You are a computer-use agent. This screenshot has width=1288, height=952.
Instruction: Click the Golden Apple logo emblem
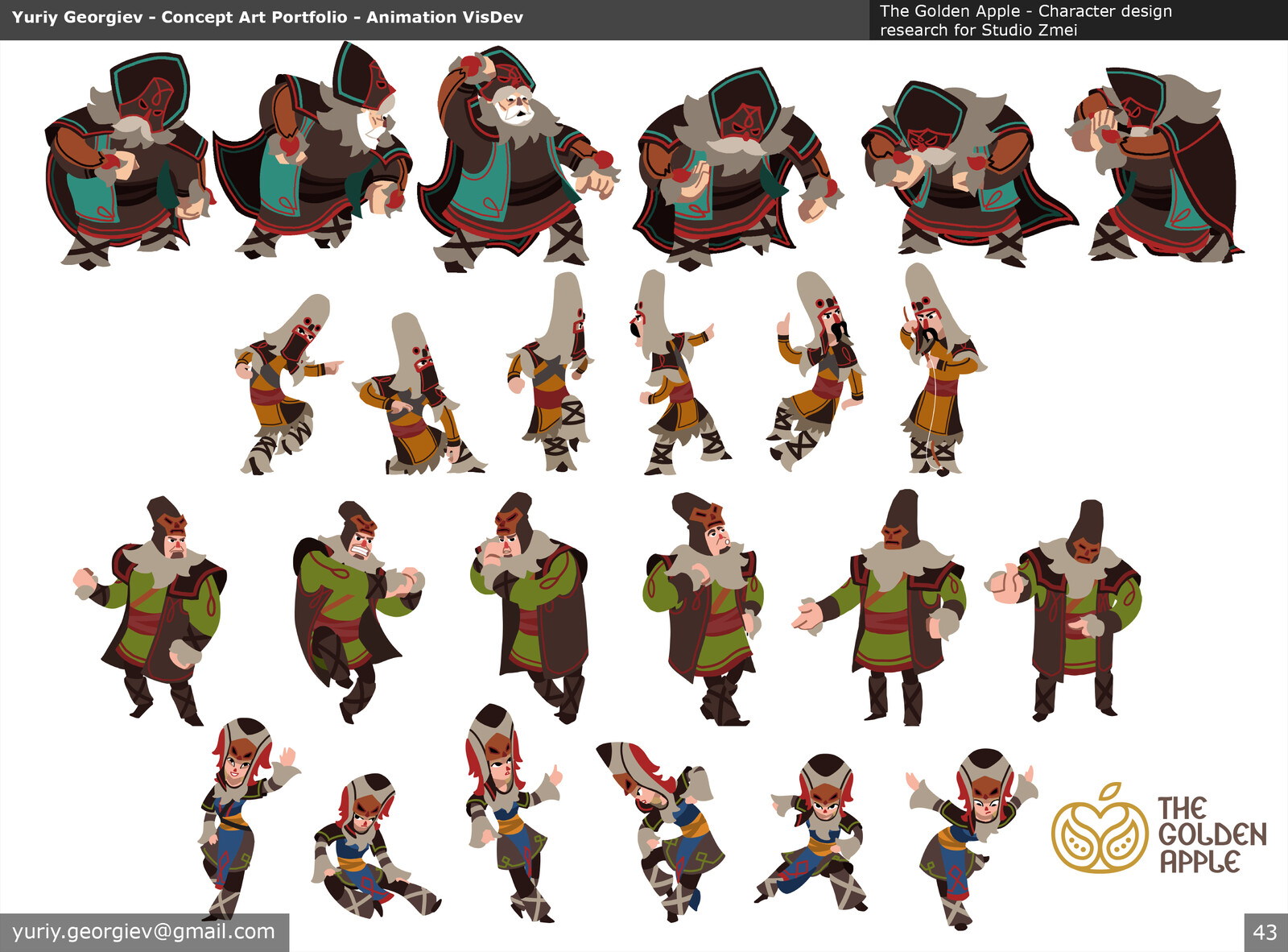tap(1100, 829)
